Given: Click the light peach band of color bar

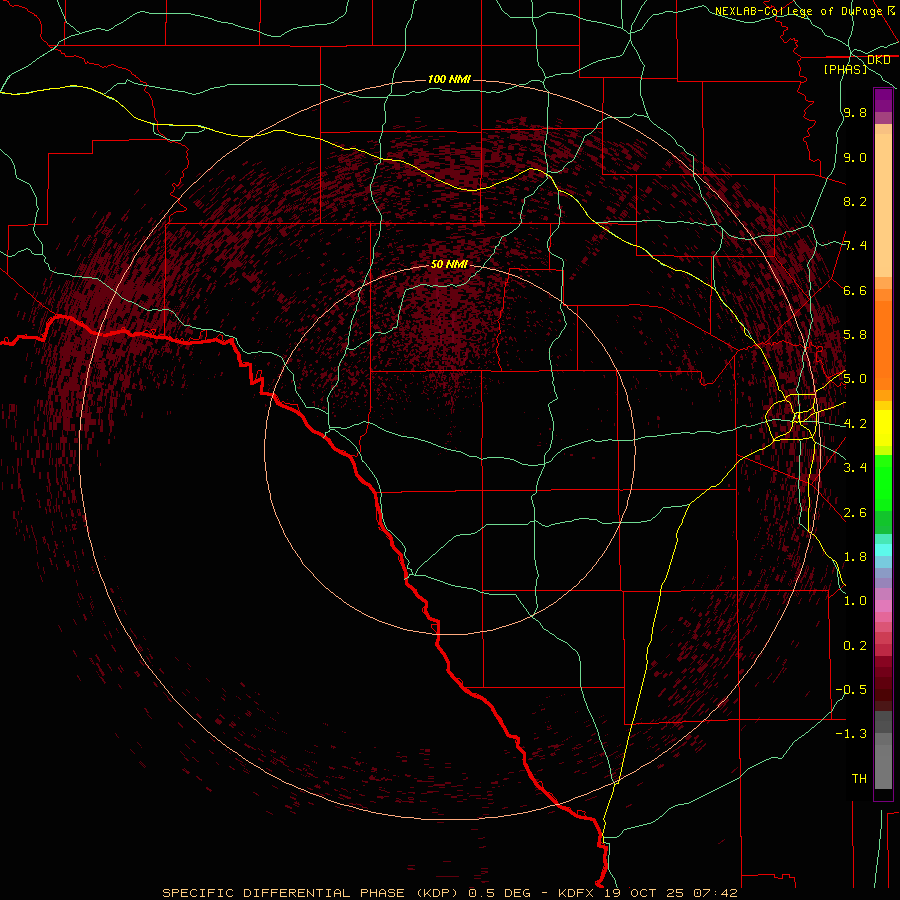Looking at the screenshot, I should [x=883, y=205].
